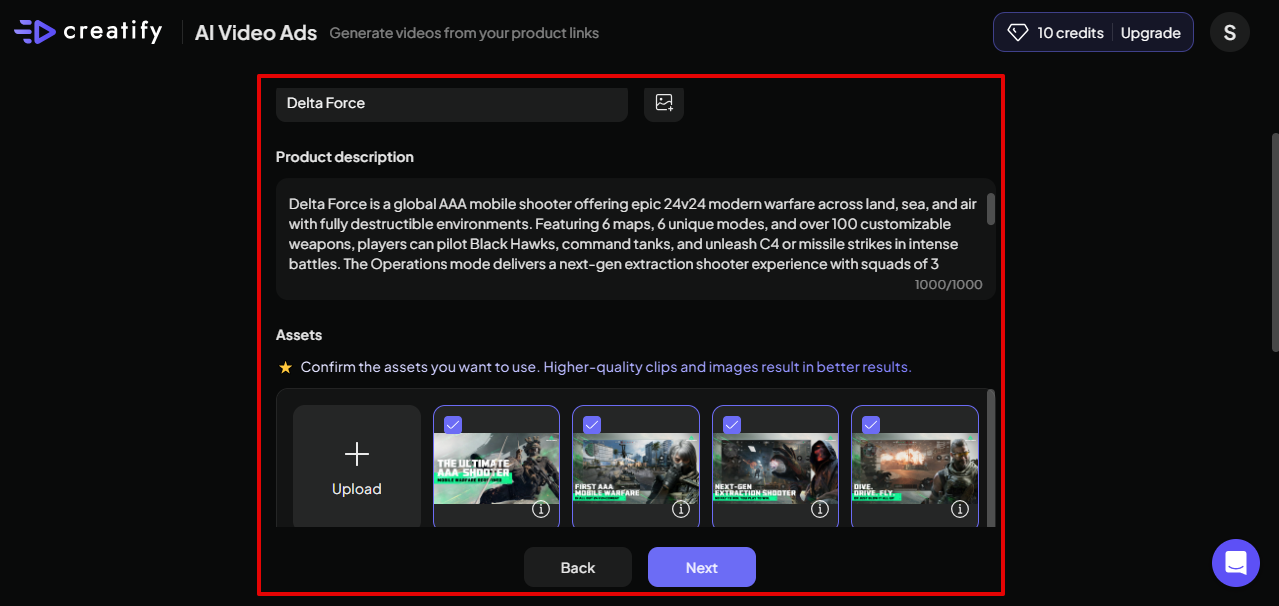The height and width of the screenshot is (606, 1279).
Task: Click the AI Video Ads header title
Action: click(256, 33)
